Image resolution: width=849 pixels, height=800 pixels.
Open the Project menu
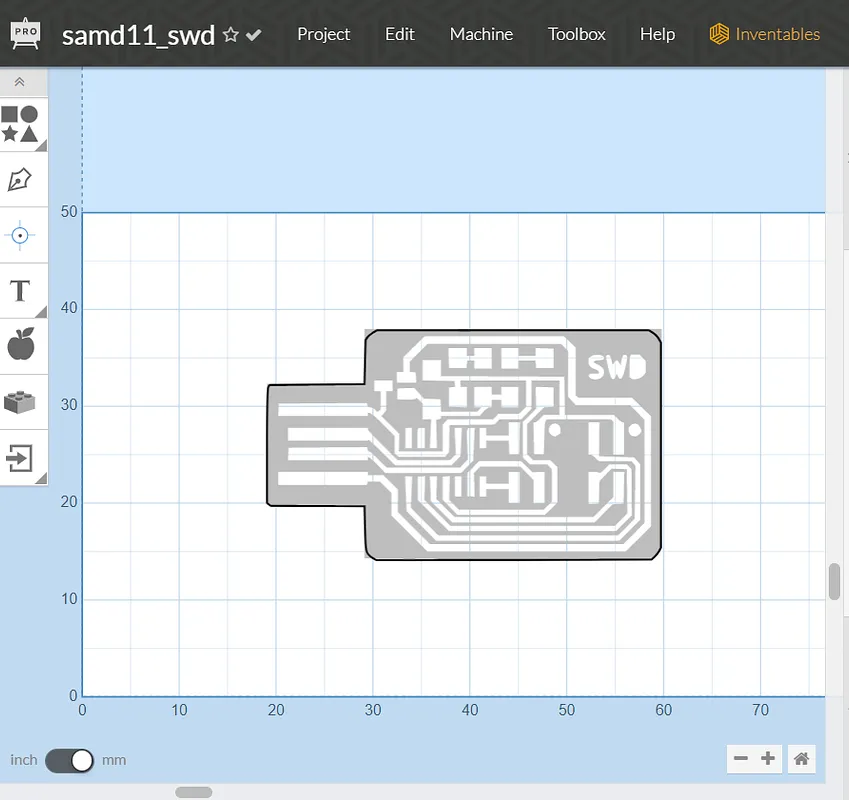point(323,34)
